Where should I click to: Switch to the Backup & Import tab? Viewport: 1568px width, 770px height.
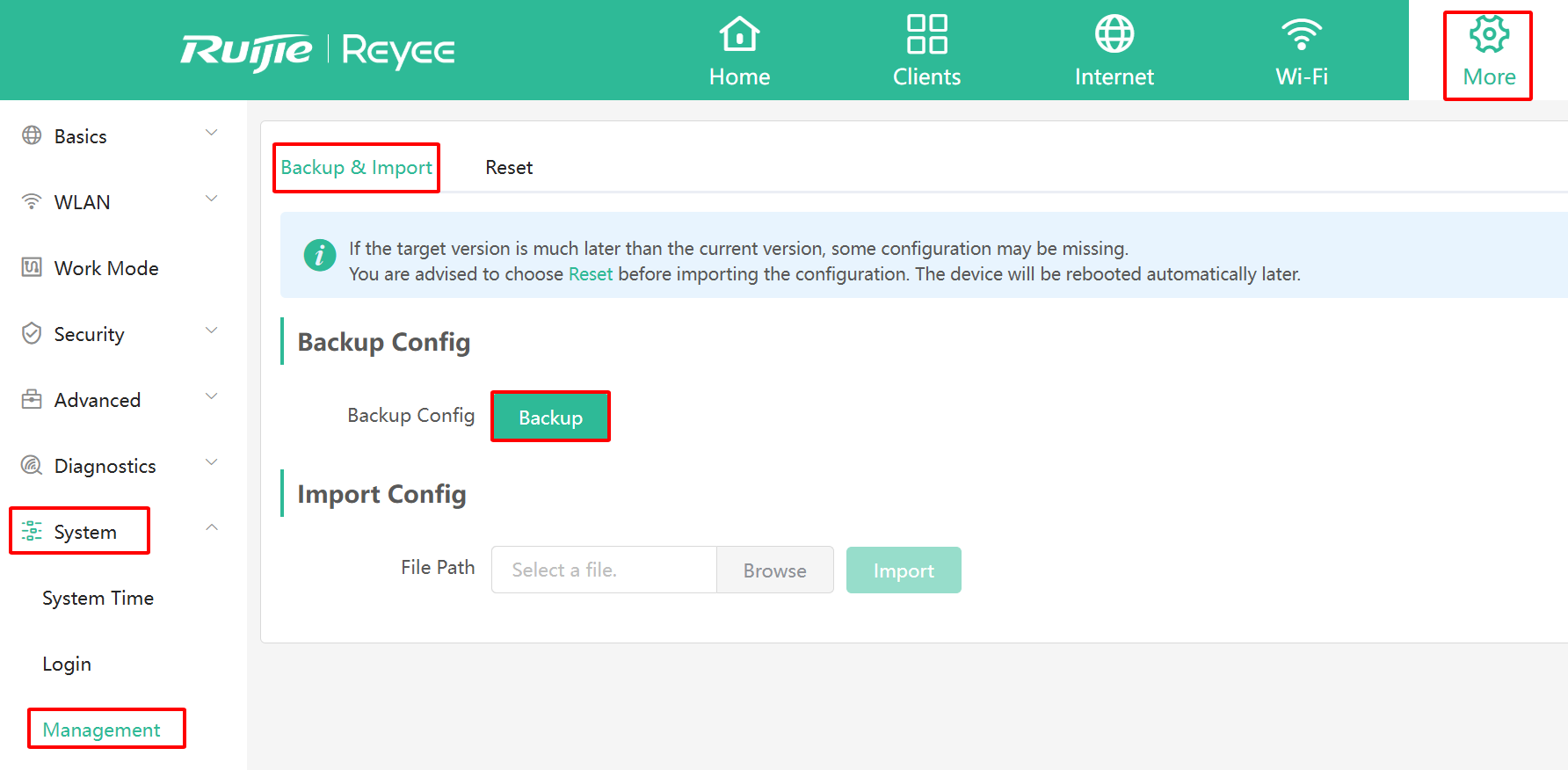pyautogui.click(x=356, y=168)
